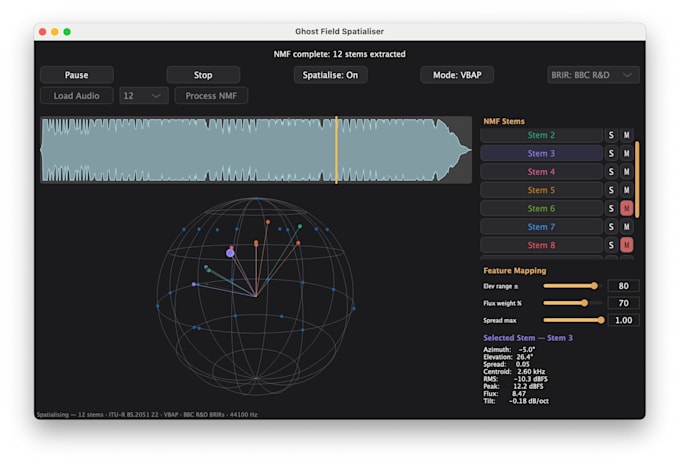Mute Stem 4

point(626,172)
